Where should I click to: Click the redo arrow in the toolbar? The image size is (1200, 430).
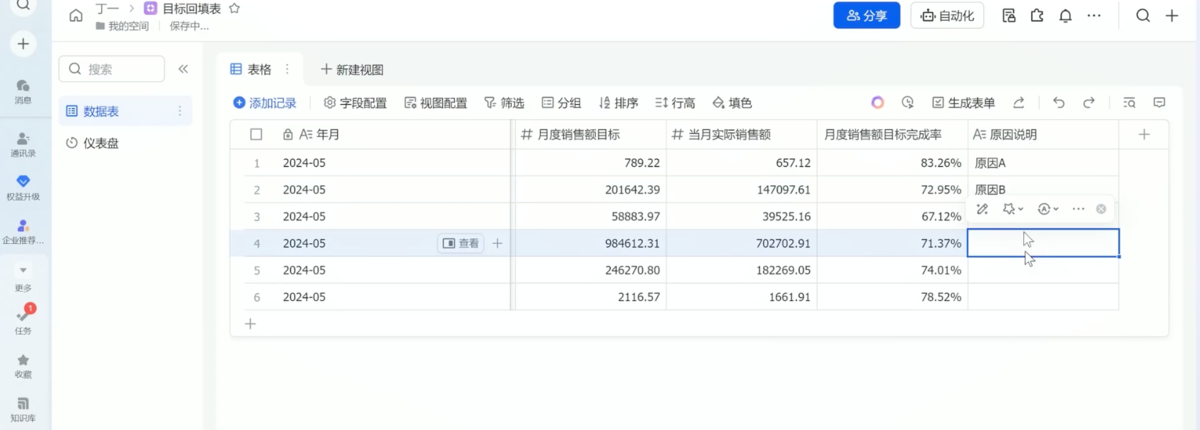click(1089, 102)
